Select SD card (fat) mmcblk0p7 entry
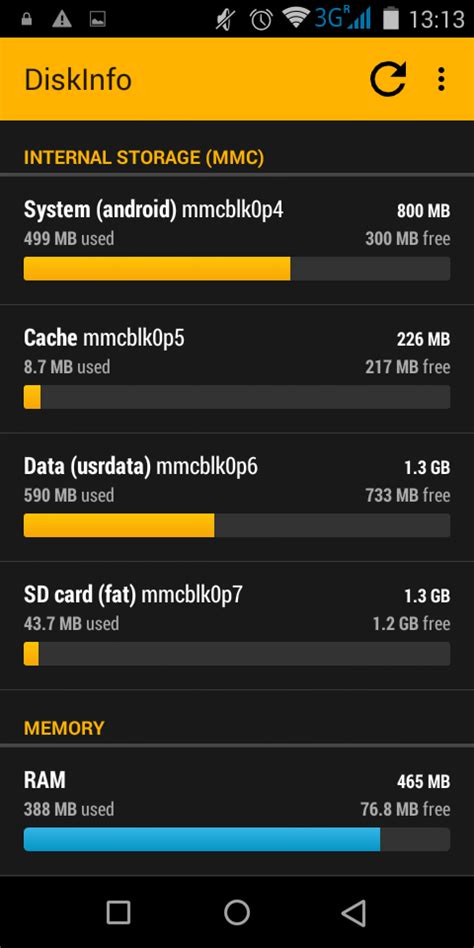 (237, 626)
